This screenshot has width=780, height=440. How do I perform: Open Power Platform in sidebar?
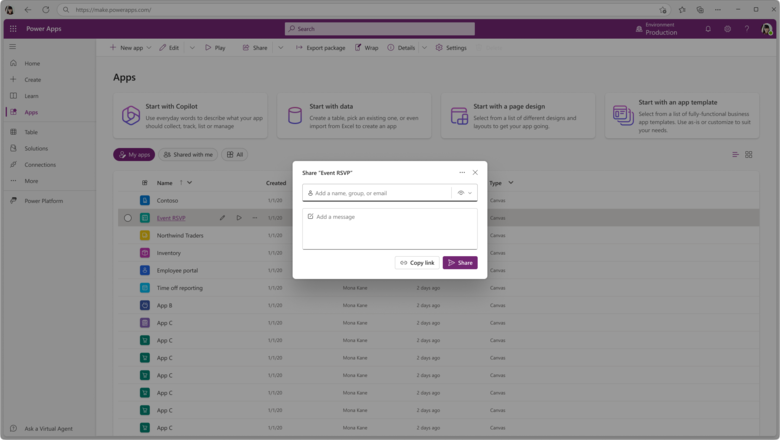(43, 201)
